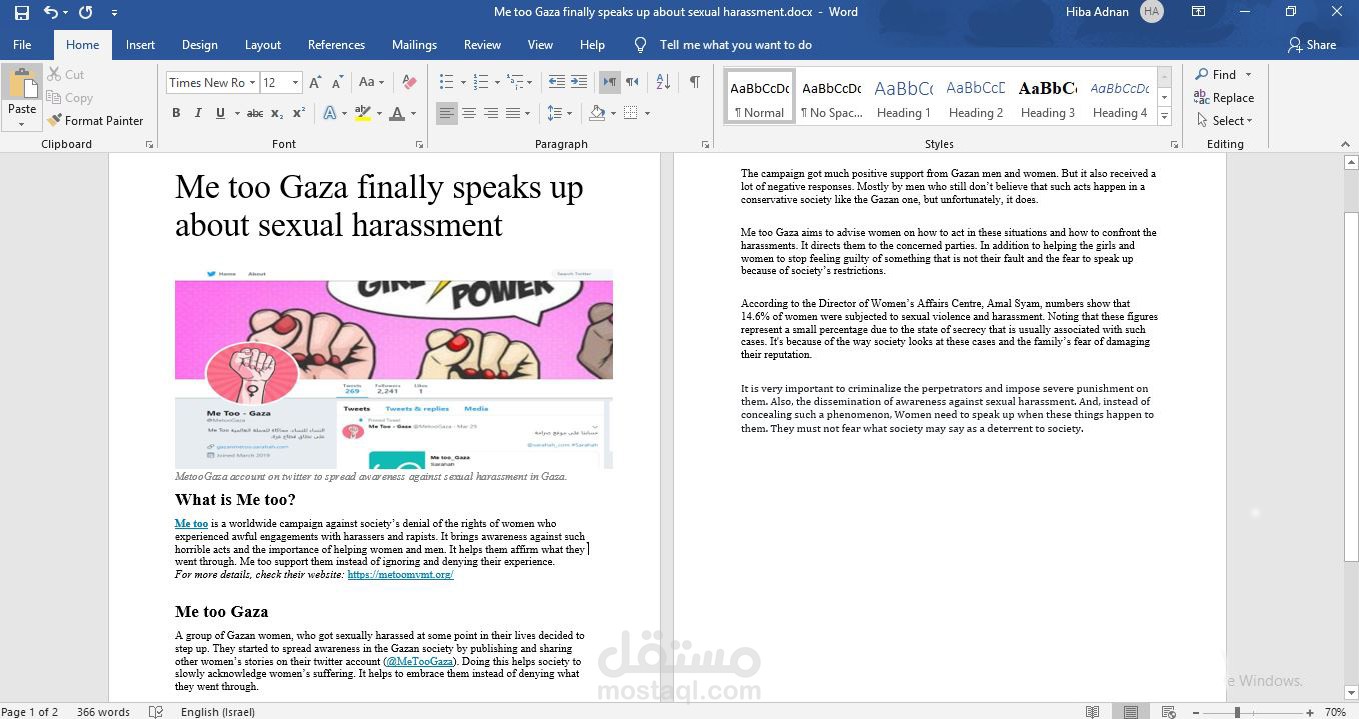Click the Girl Power image in document
This screenshot has height=719, width=1359.
(394, 368)
